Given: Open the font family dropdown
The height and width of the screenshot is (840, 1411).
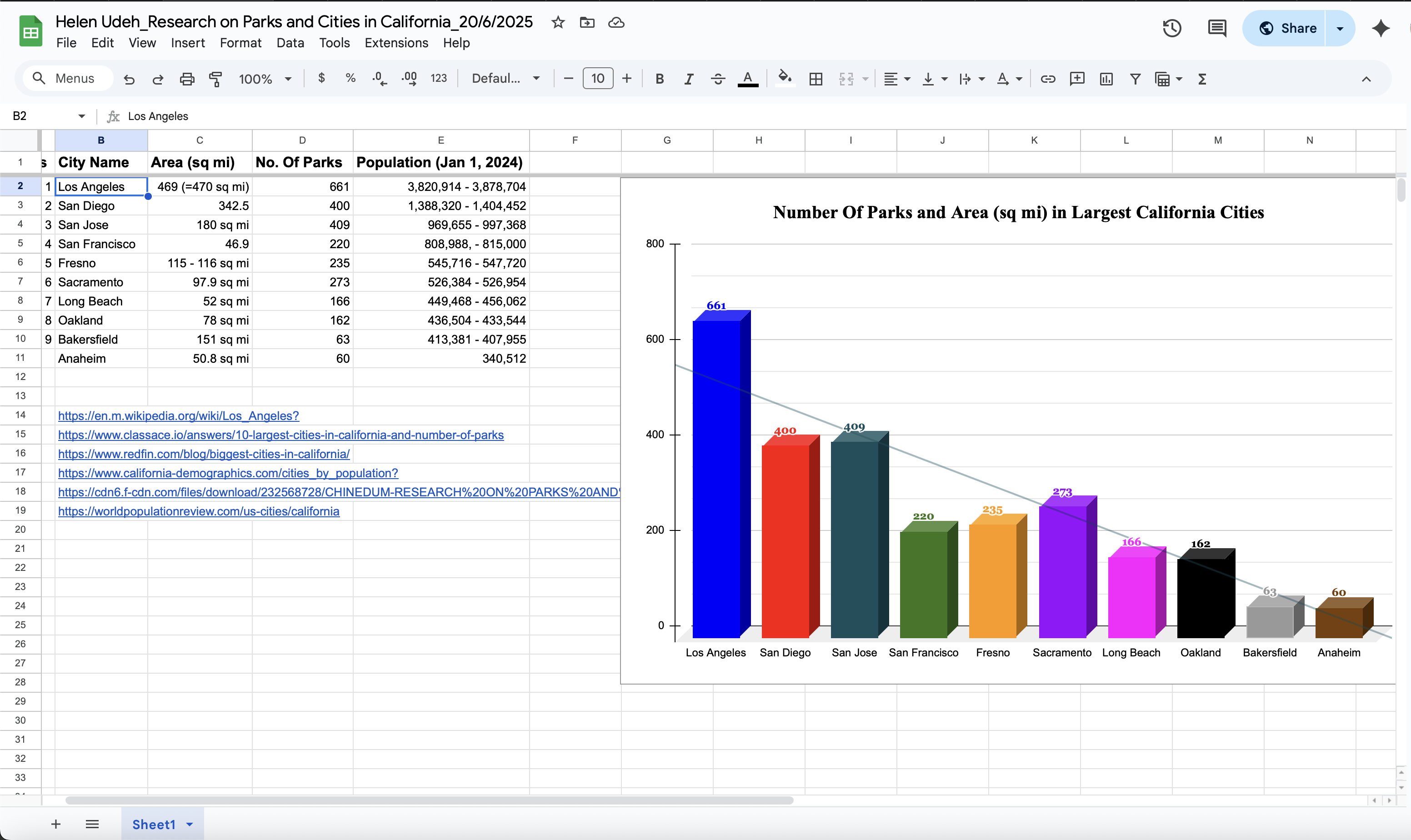Looking at the screenshot, I should click(x=505, y=79).
